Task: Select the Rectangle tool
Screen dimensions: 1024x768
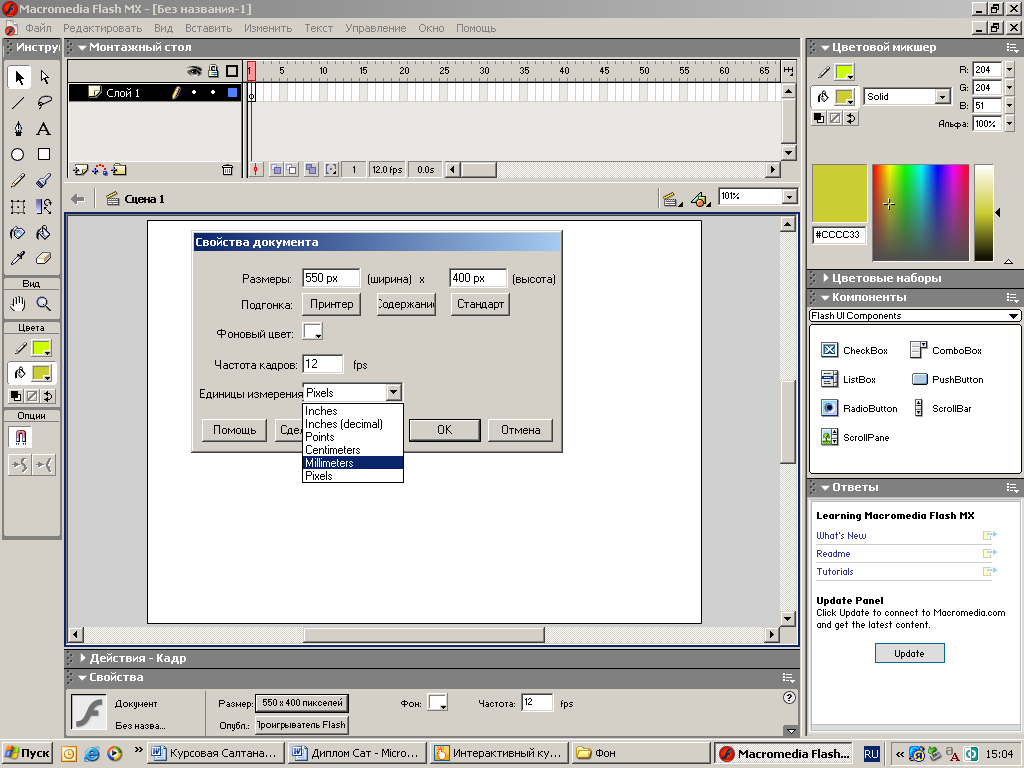Action: [44, 155]
